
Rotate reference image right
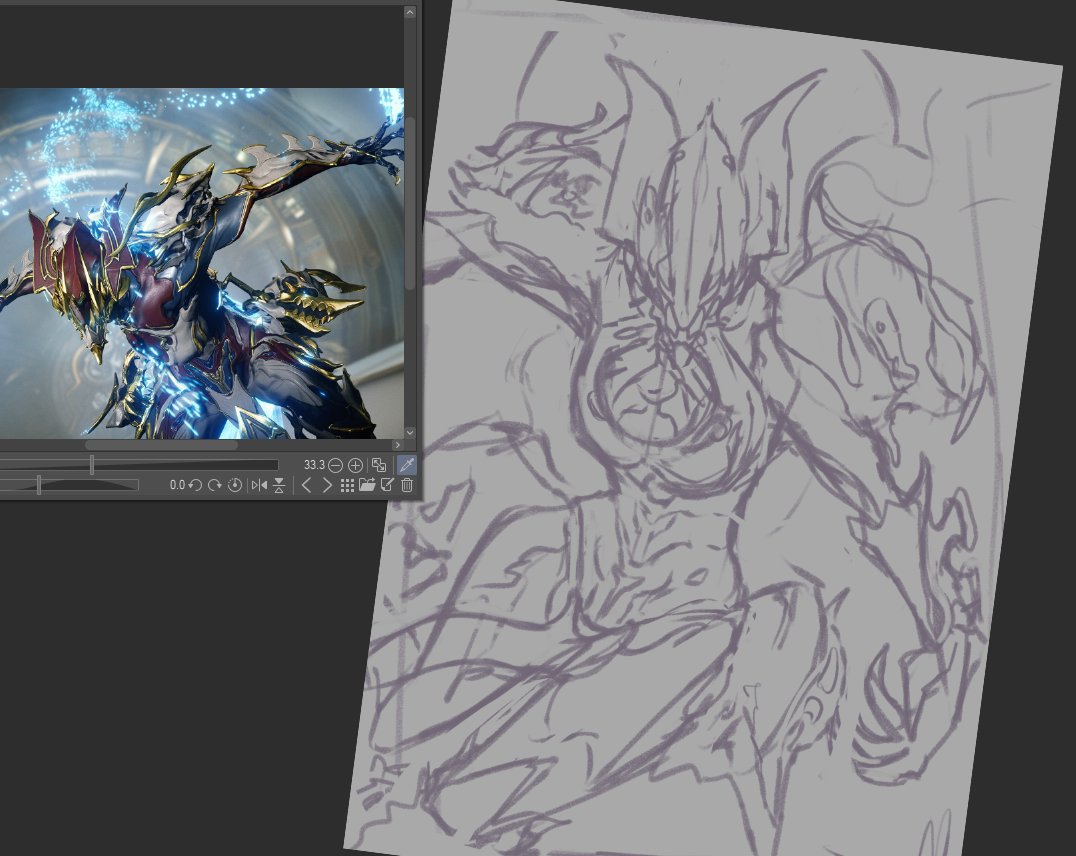[215, 485]
